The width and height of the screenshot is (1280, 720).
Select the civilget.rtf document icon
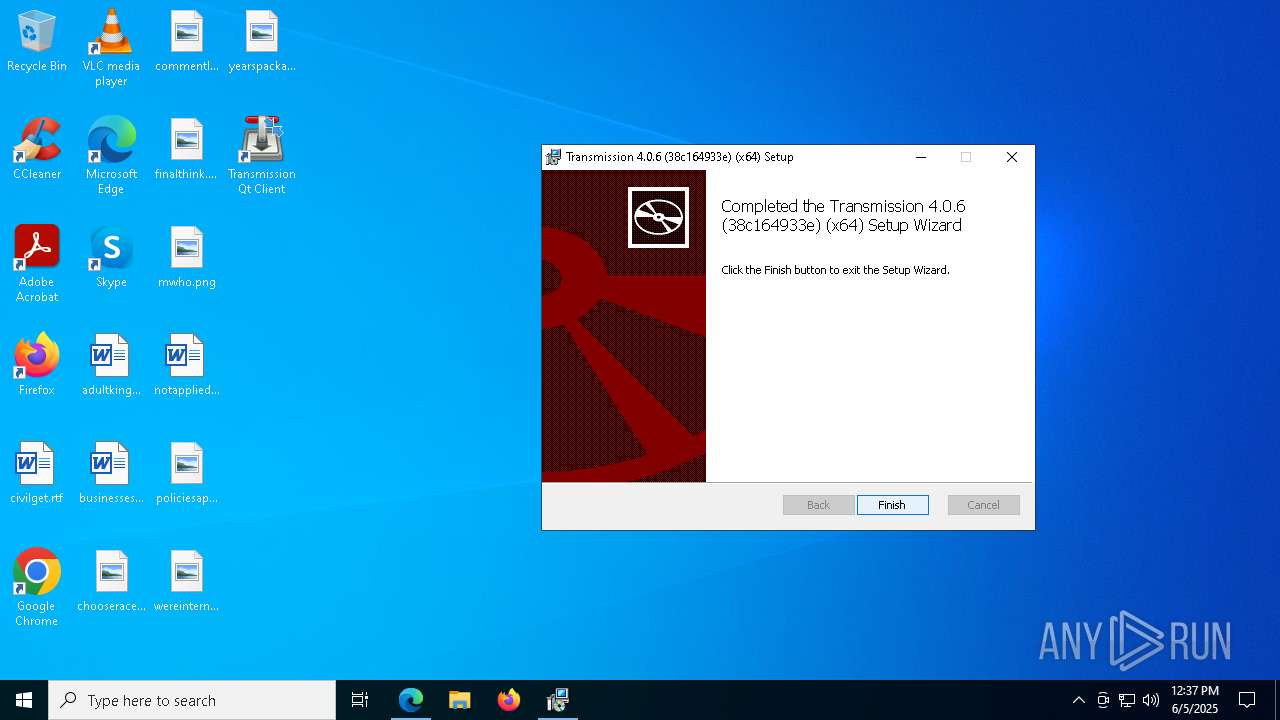pos(37,474)
